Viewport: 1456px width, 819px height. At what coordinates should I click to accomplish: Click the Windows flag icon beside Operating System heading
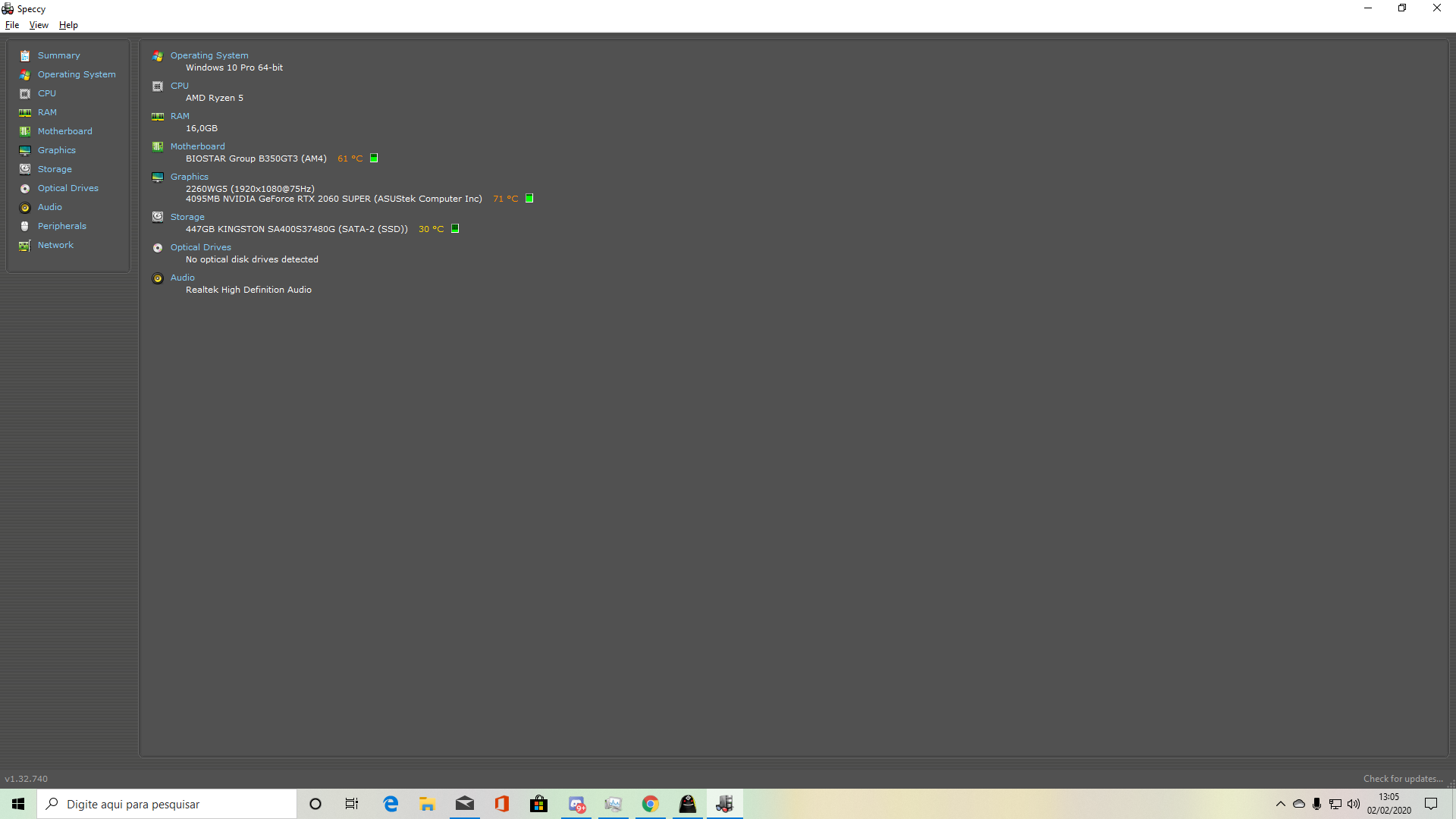158,56
